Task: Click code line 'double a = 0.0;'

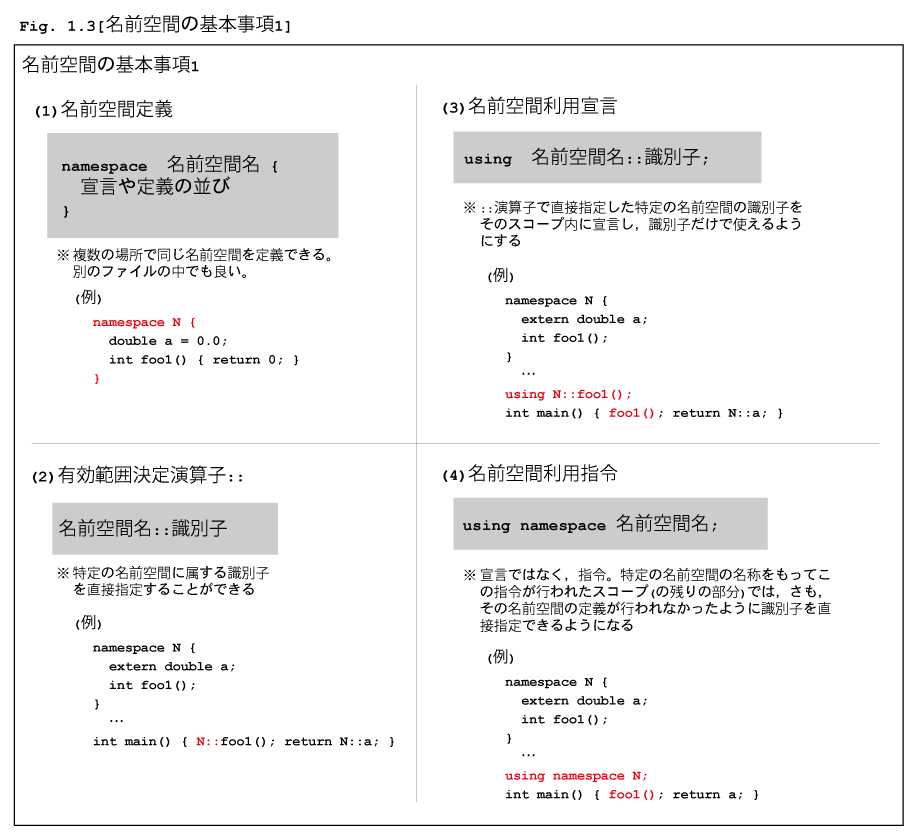Action: coord(167,341)
